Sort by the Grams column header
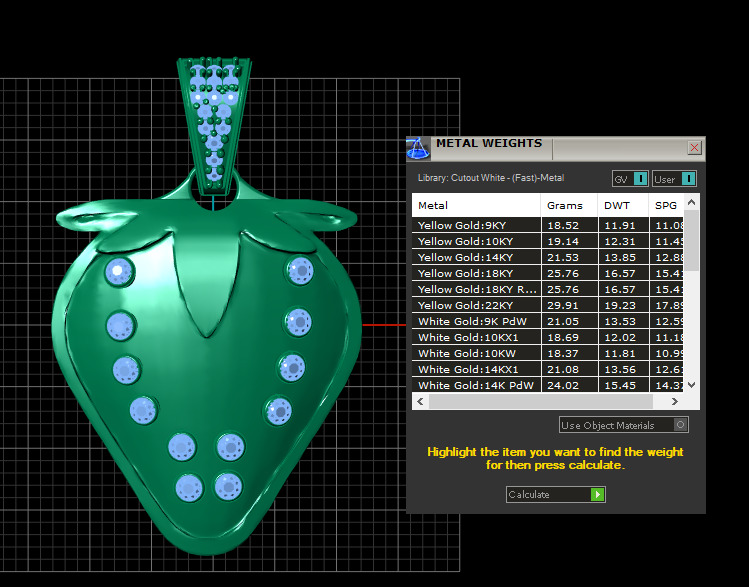This screenshot has width=749, height=587. (x=569, y=205)
